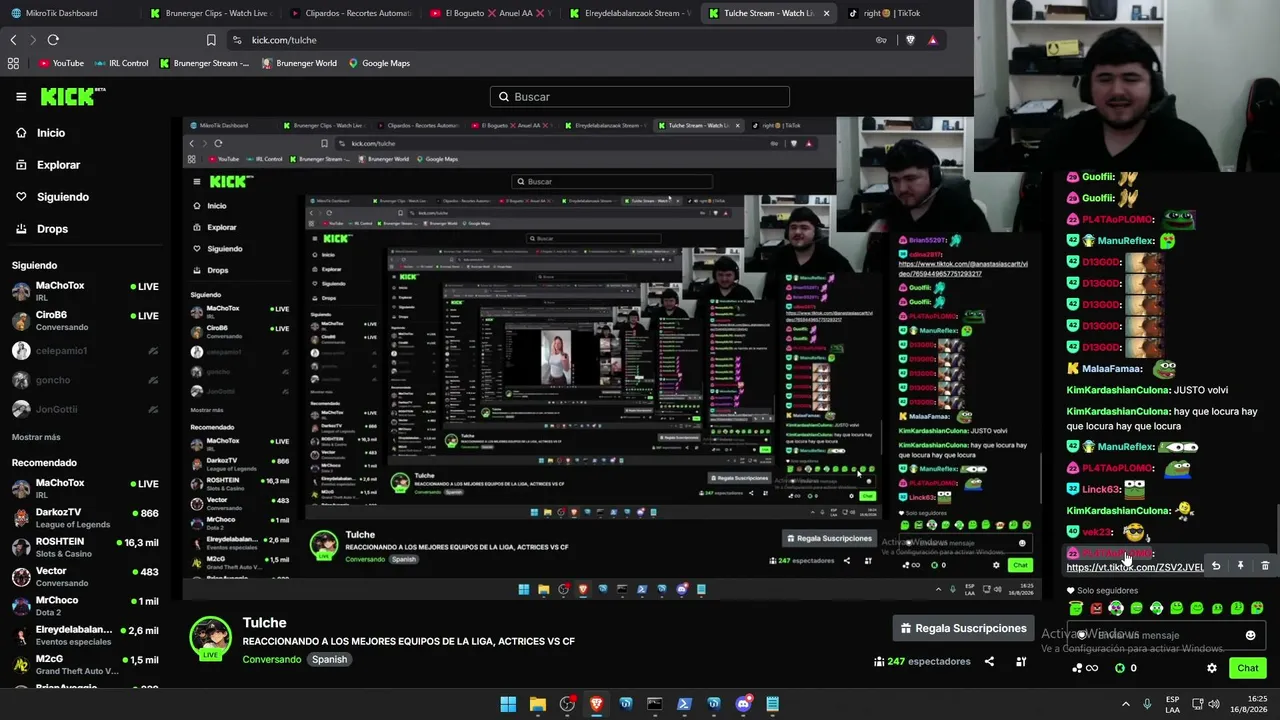Open DarkozTV recommended channel

(x=85, y=517)
